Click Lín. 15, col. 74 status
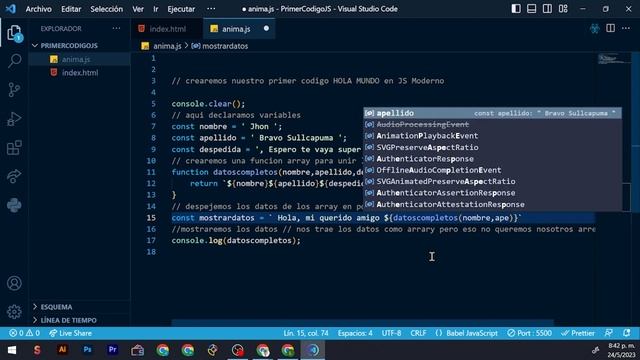This screenshot has height=360, width=640. [x=306, y=333]
